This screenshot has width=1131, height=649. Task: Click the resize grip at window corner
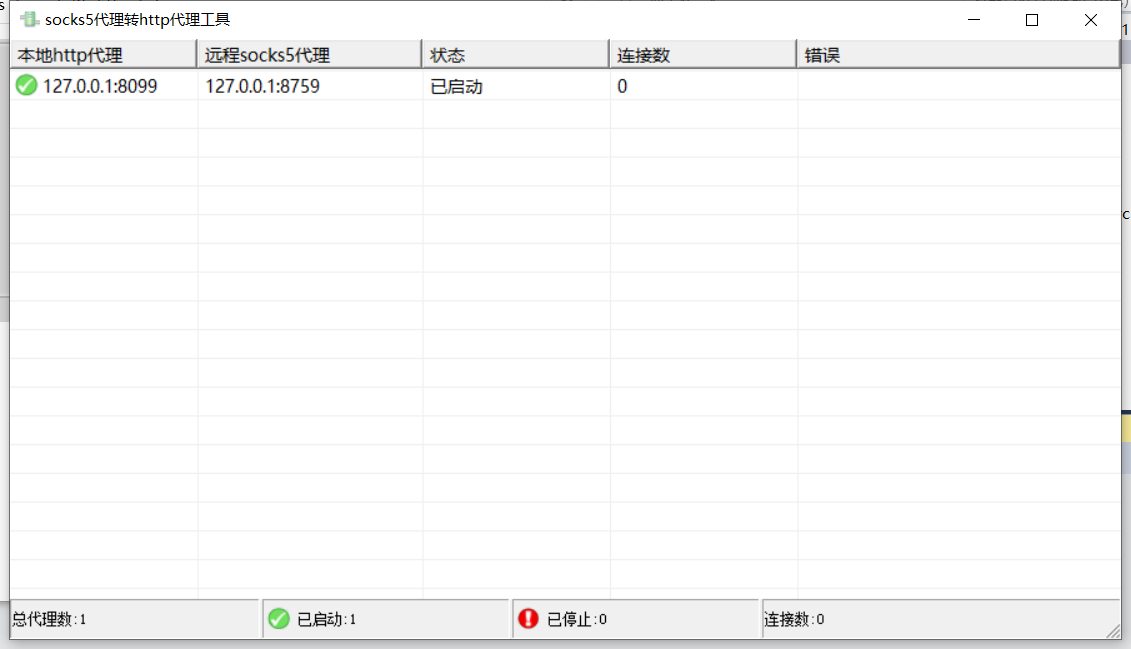coord(1112,630)
